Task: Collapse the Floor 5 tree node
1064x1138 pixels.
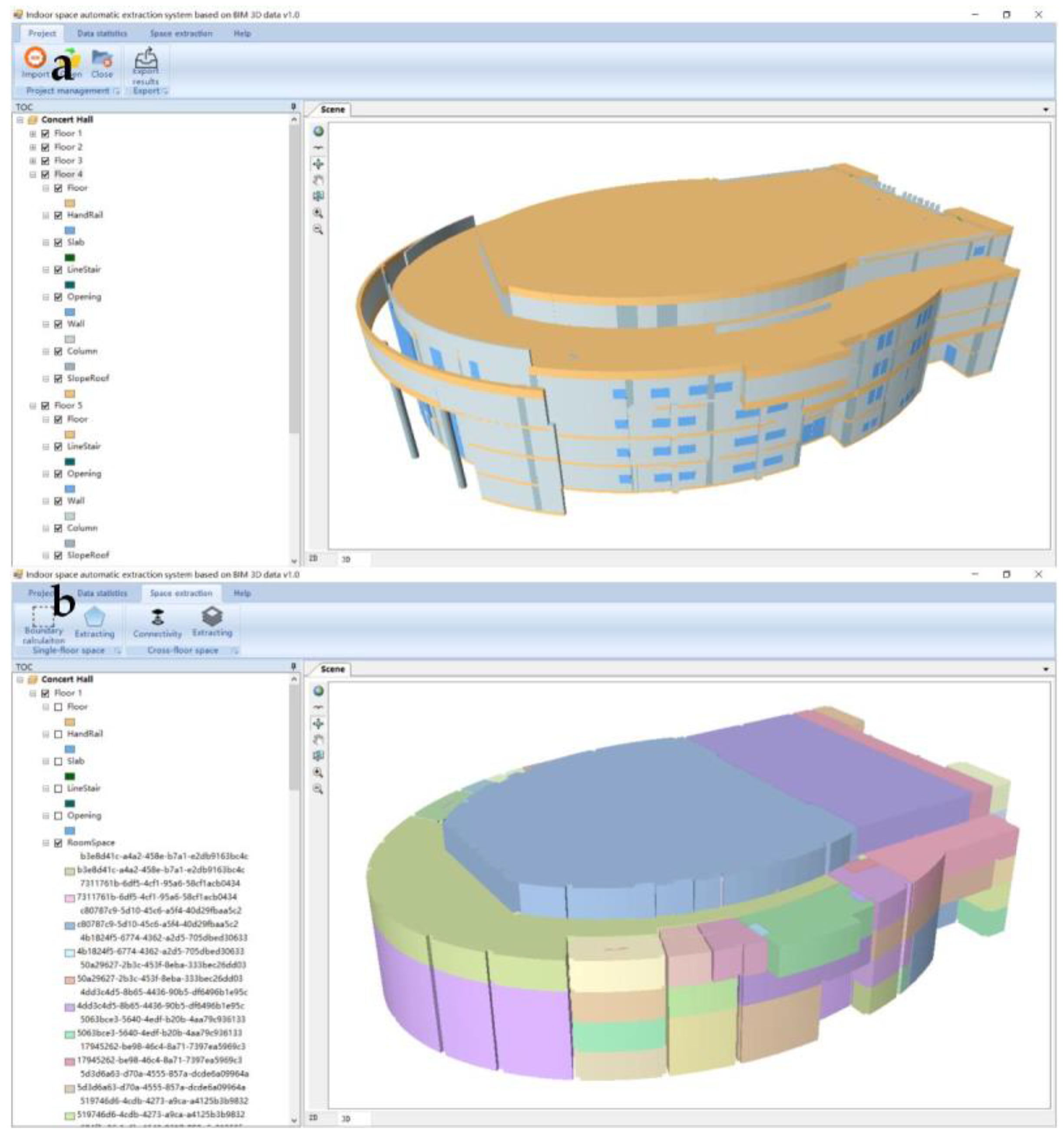Action: click(x=33, y=406)
